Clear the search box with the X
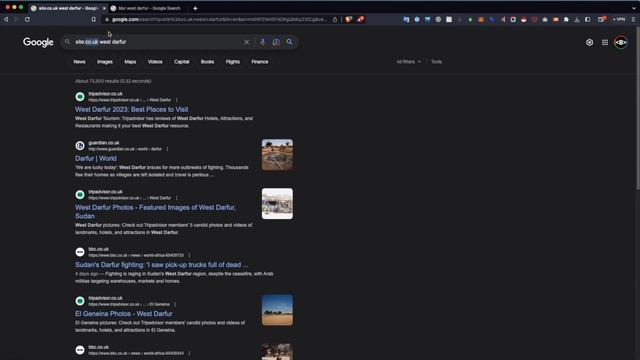Image resolution: width=640 pixels, height=360 pixels. tap(247, 42)
